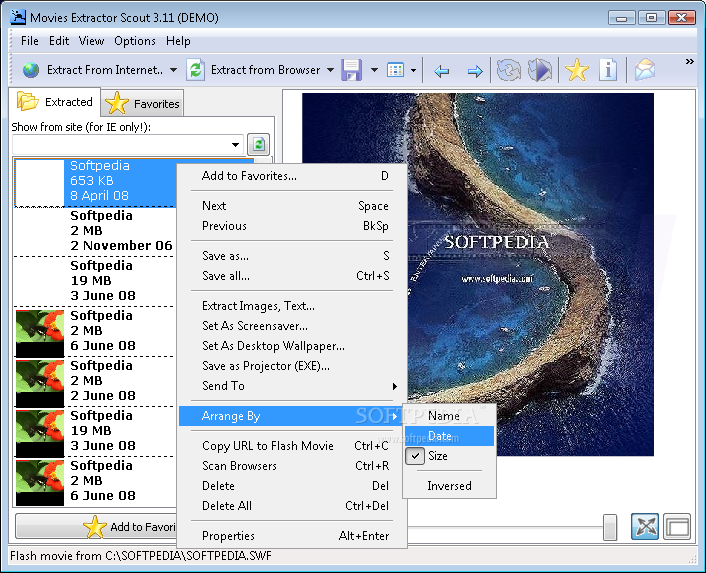
Task: Open the Show from site combo box
Action: tap(128, 144)
